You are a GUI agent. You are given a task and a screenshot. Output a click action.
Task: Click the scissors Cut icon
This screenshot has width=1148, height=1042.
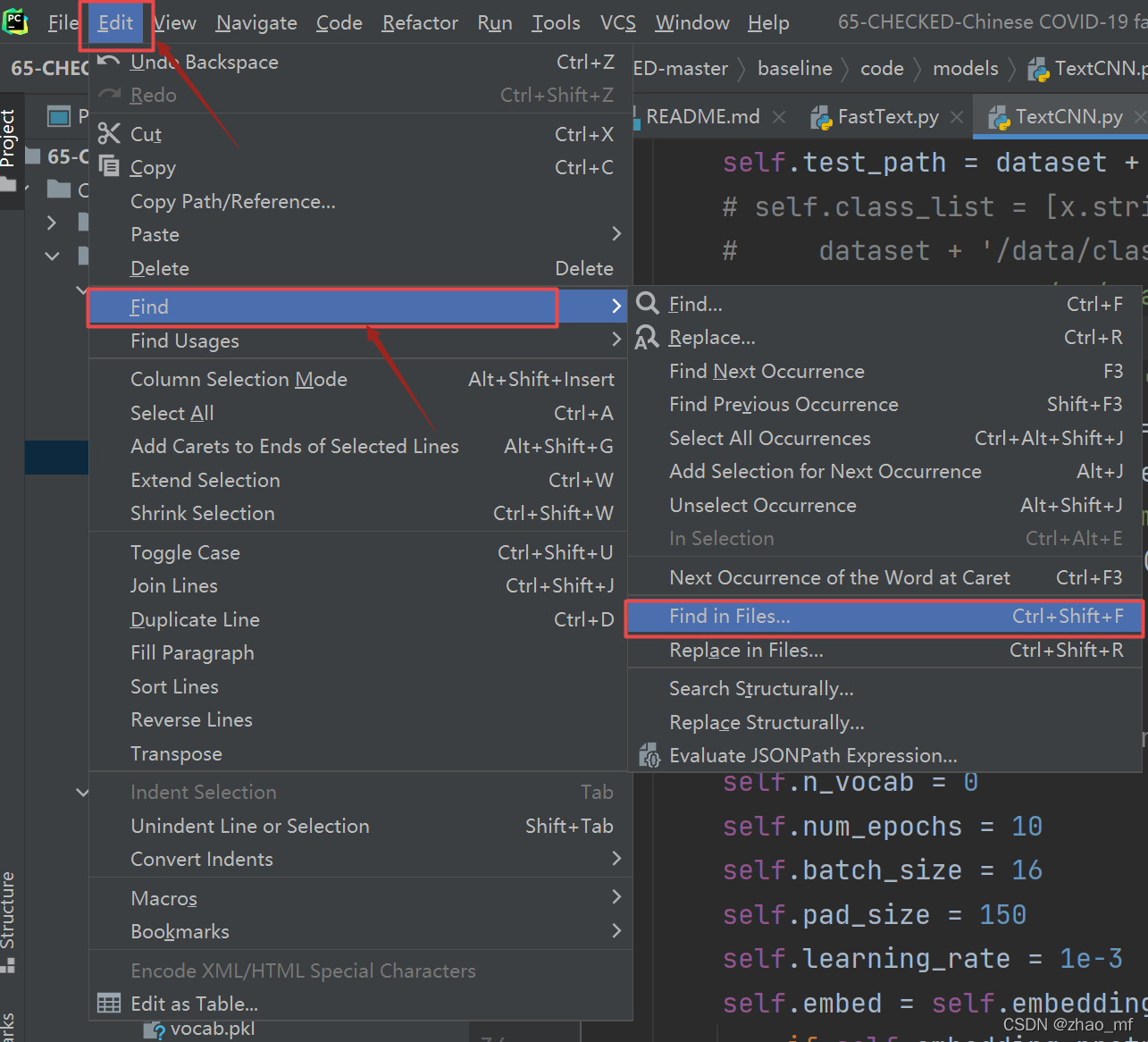(109, 134)
